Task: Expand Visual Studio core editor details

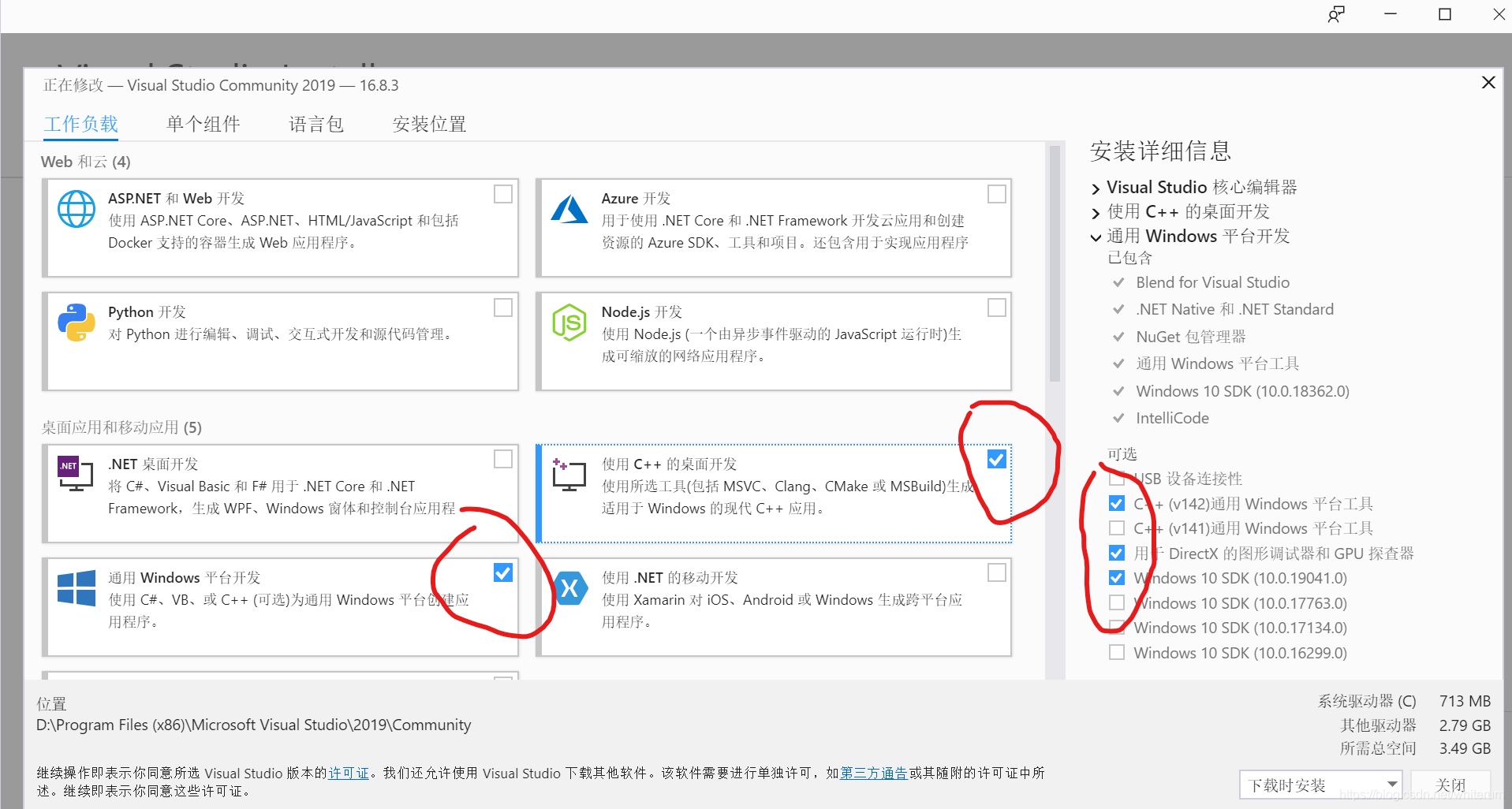Action: point(1096,188)
